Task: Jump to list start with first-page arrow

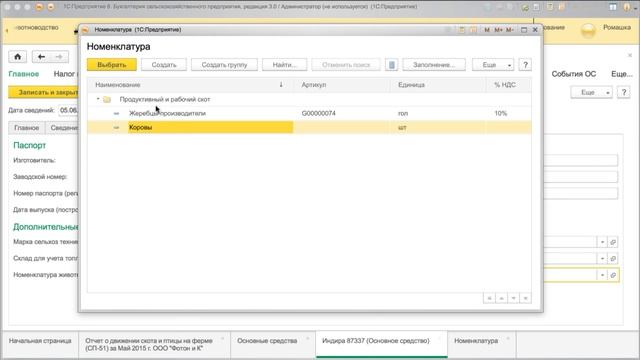Action: [x=489, y=298]
